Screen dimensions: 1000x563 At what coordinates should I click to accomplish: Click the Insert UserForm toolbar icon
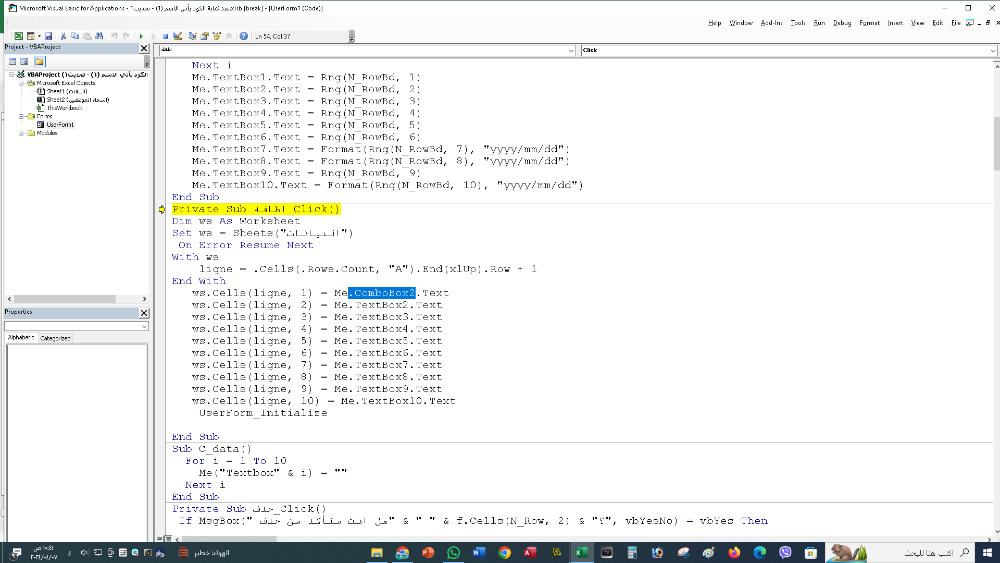click(x=31, y=36)
